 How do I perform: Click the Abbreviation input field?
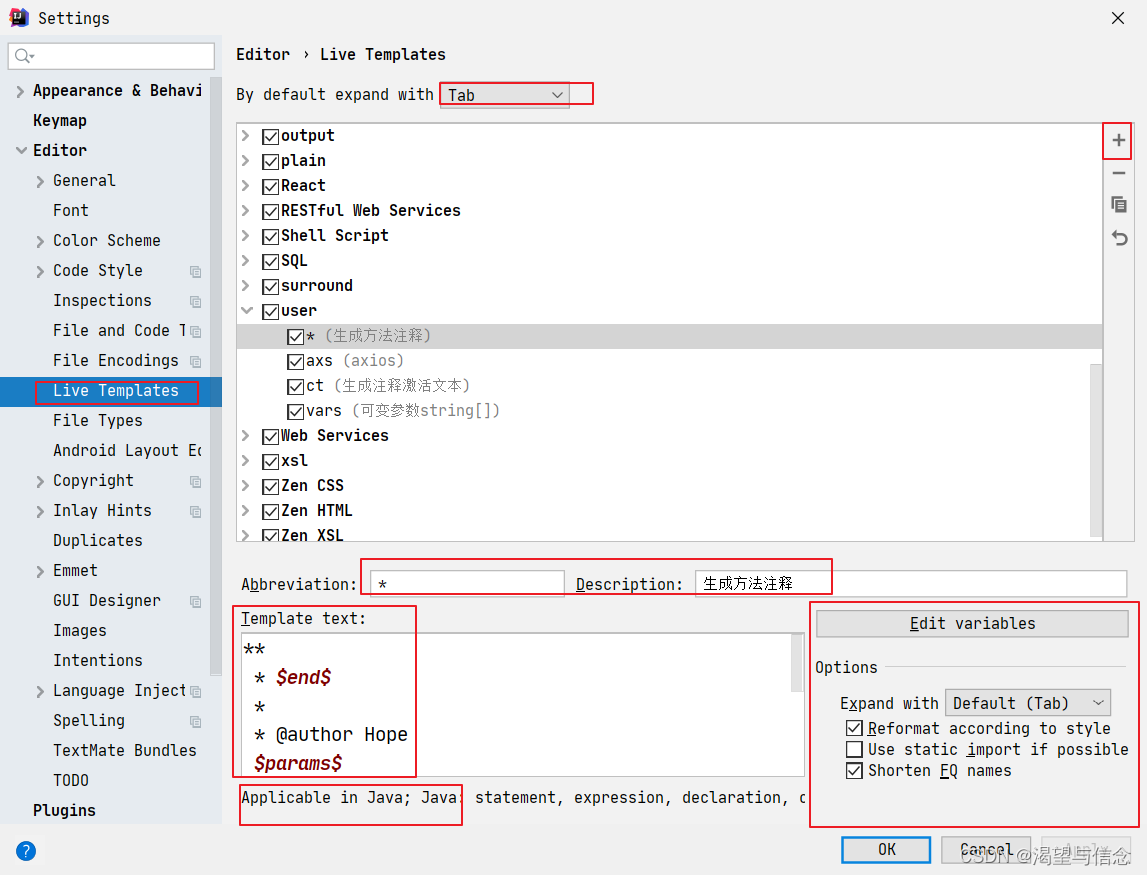[467, 584]
